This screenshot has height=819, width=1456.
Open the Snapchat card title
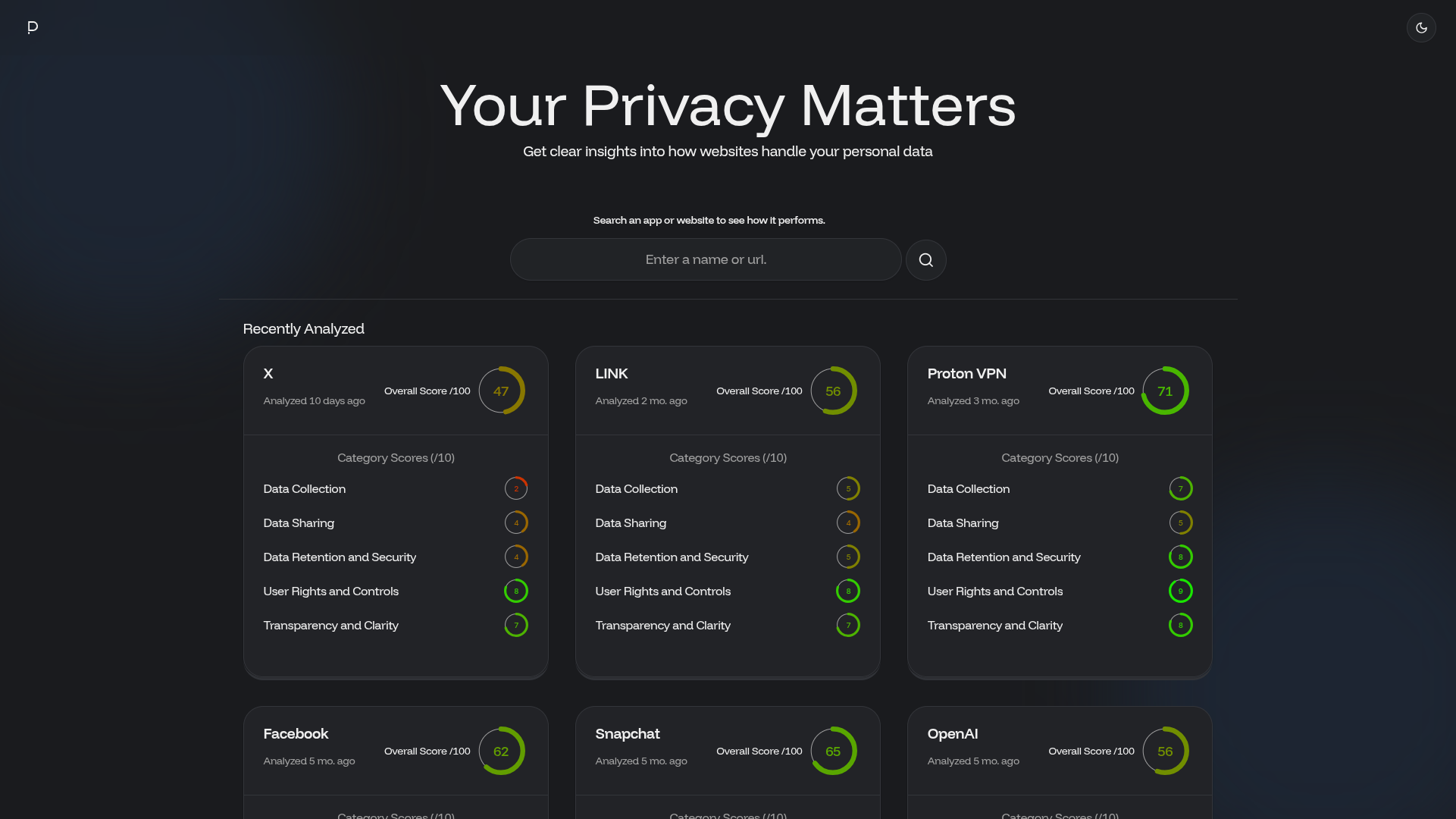[627, 734]
